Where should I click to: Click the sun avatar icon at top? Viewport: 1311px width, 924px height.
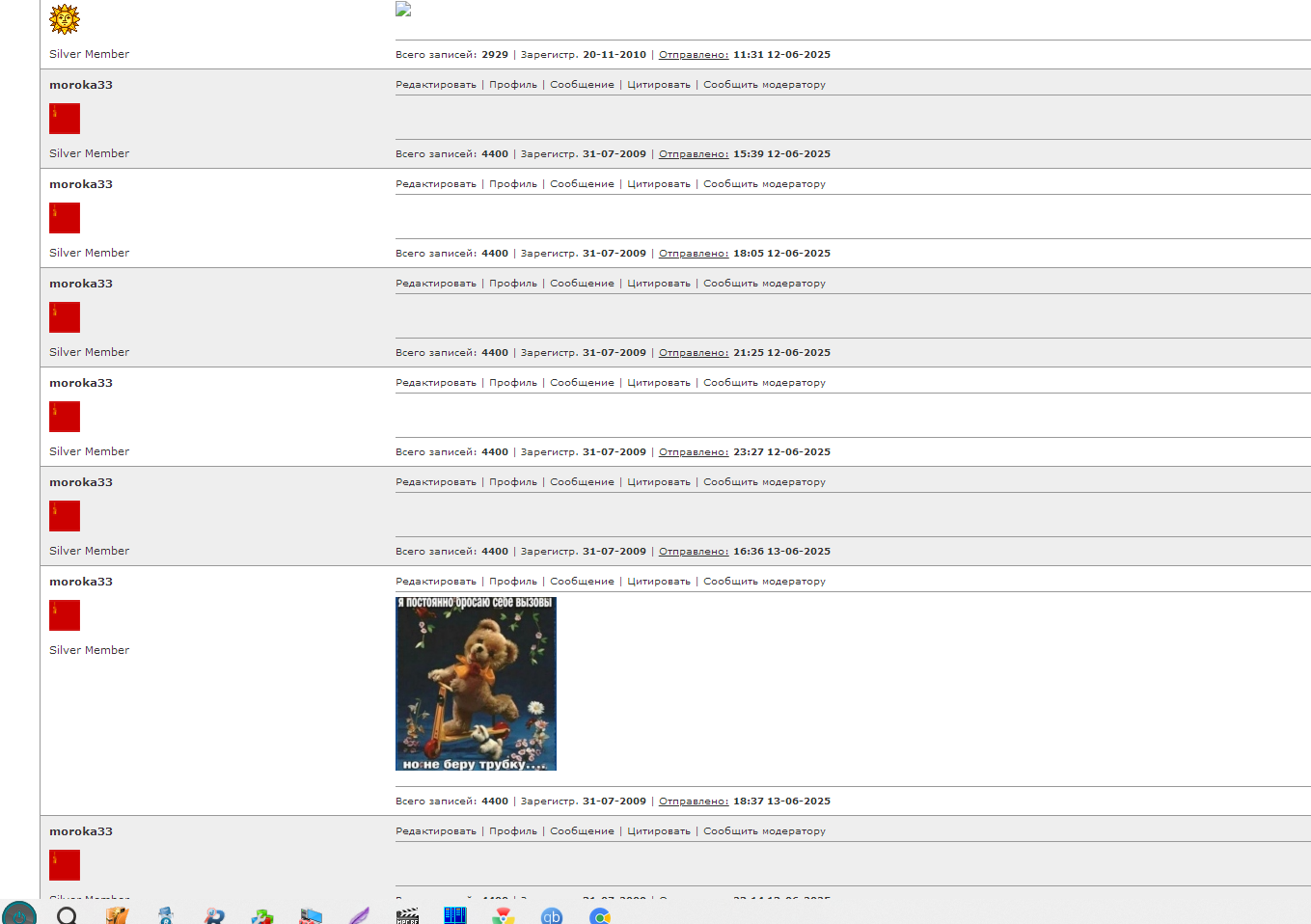pos(65,18)
